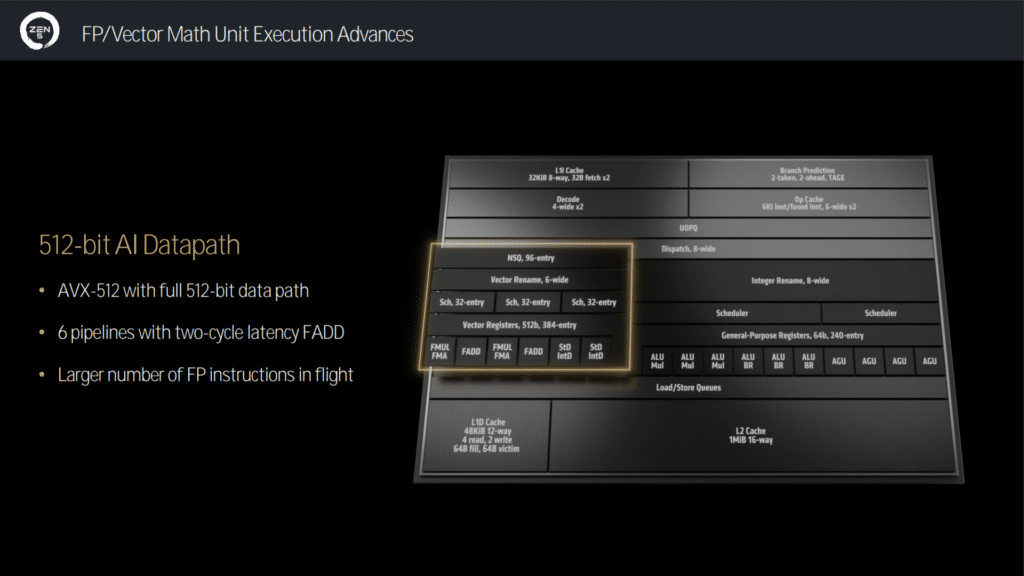Select the 'AVX-512 with full 512-bit data path' bullet

coord(183,291)
